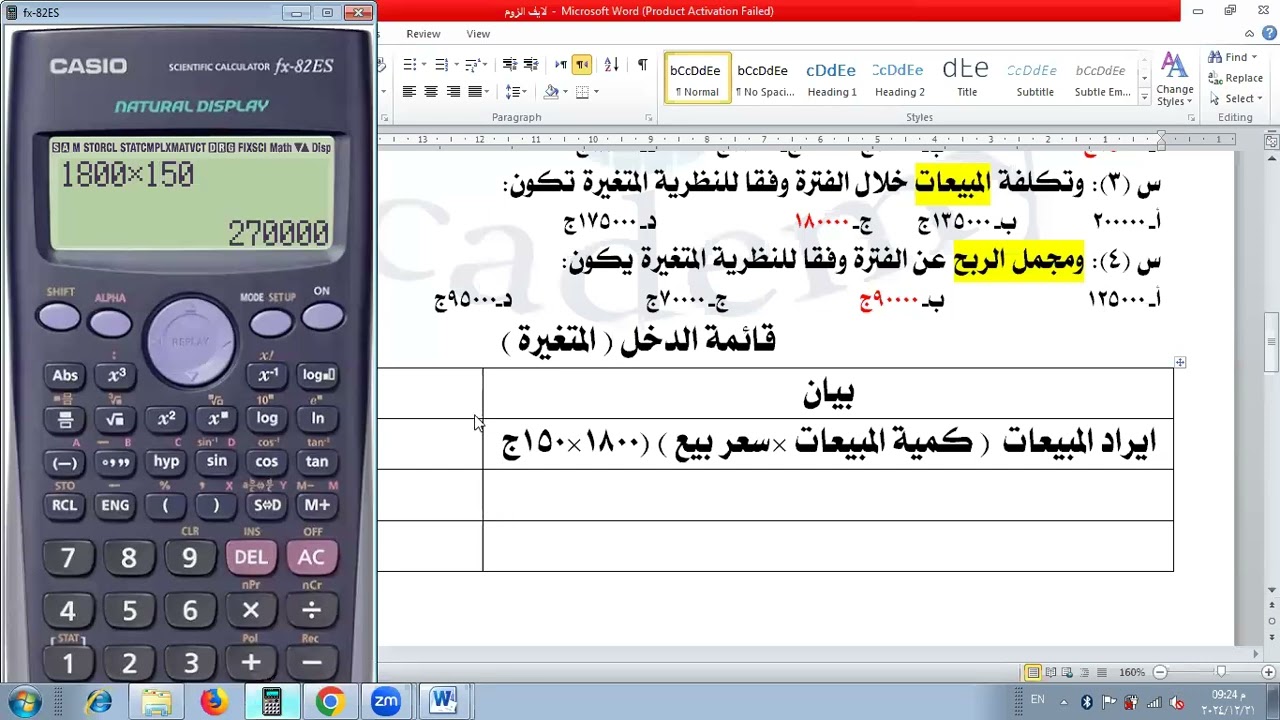Click the Increase Indent icon
The width and height of the screenshot is (1280, 720).
click(x=531, y=65)
